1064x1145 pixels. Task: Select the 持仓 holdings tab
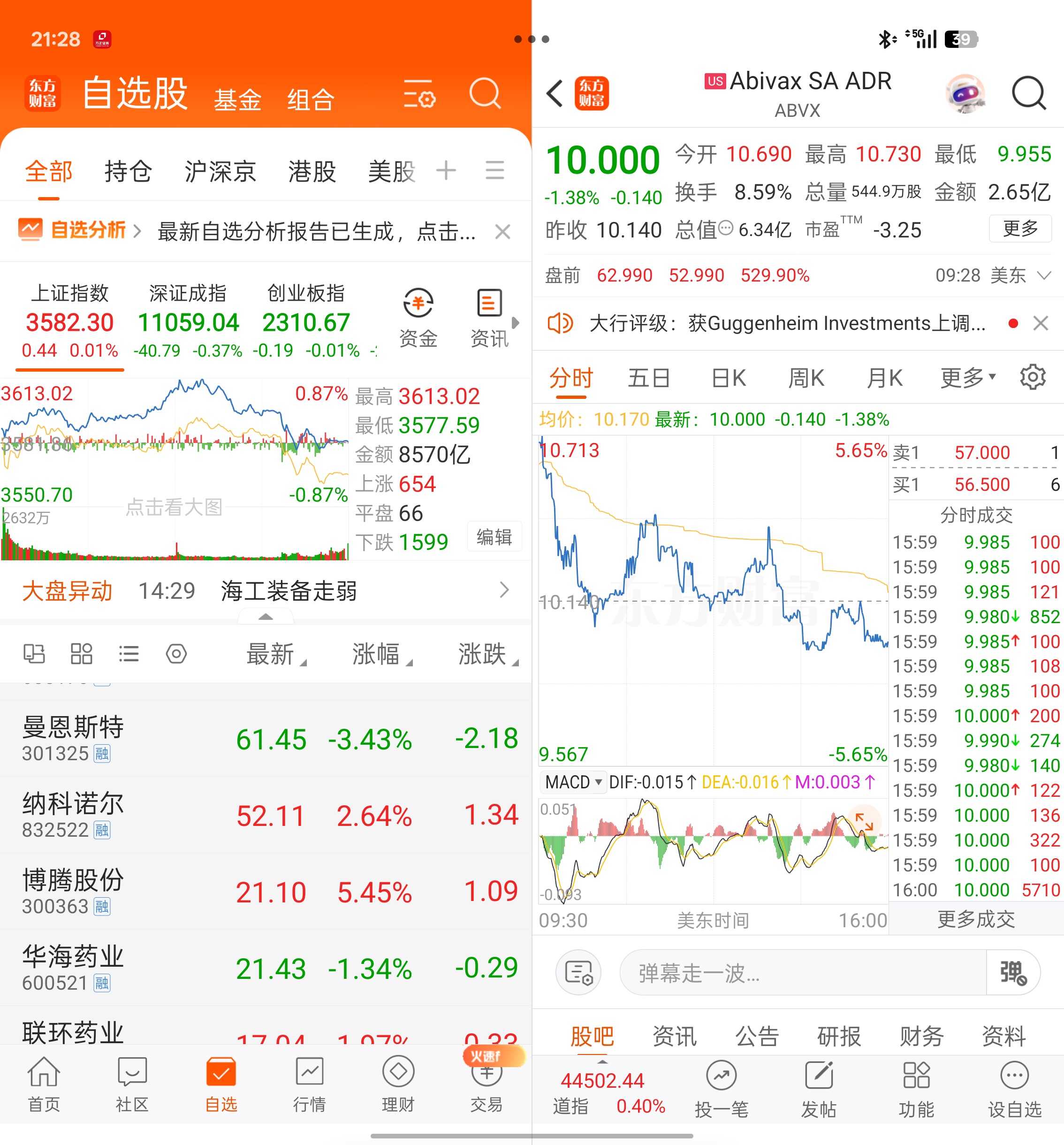[128, 171]
